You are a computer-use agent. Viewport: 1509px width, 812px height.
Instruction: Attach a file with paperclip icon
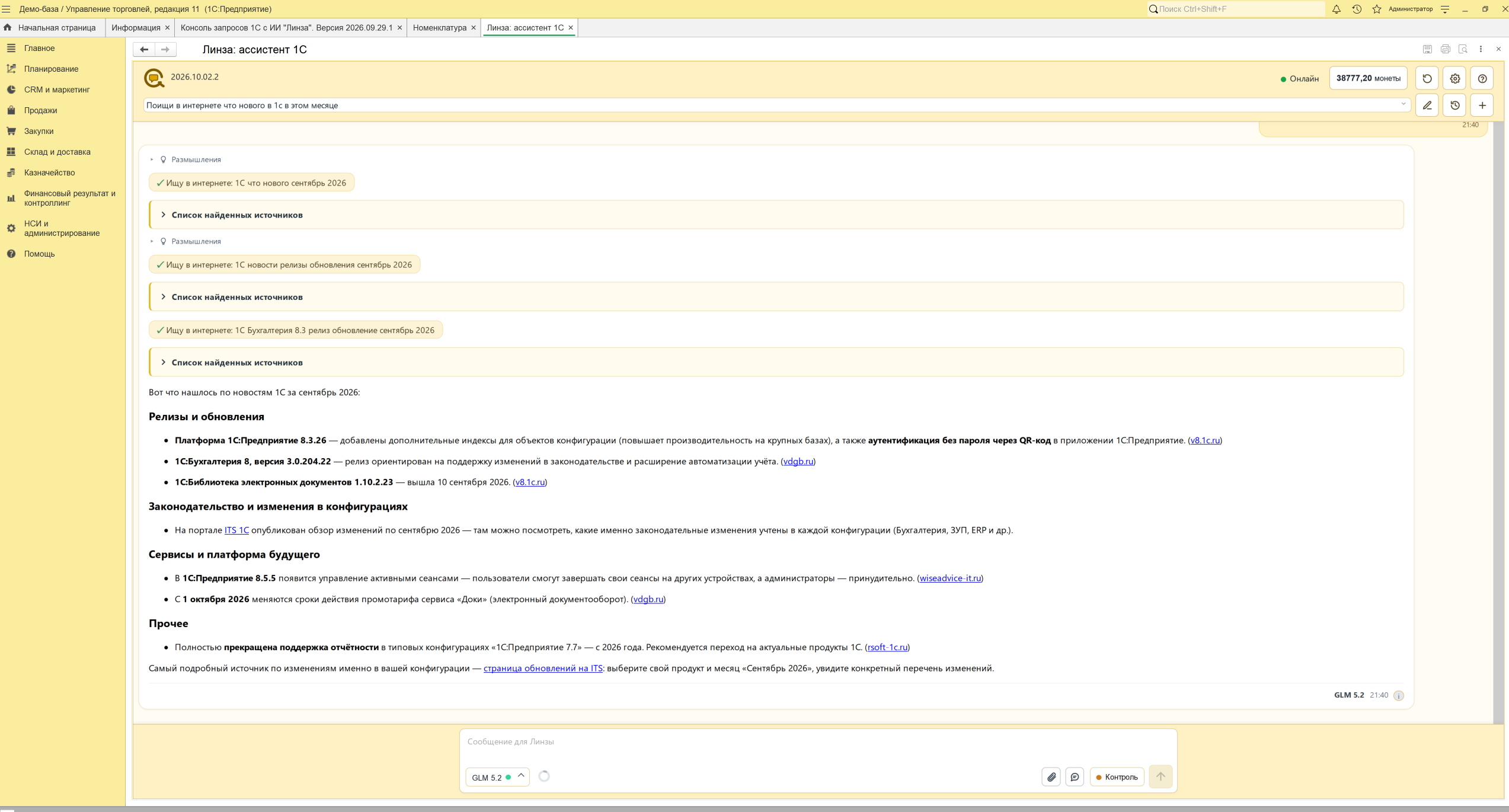1051,776
